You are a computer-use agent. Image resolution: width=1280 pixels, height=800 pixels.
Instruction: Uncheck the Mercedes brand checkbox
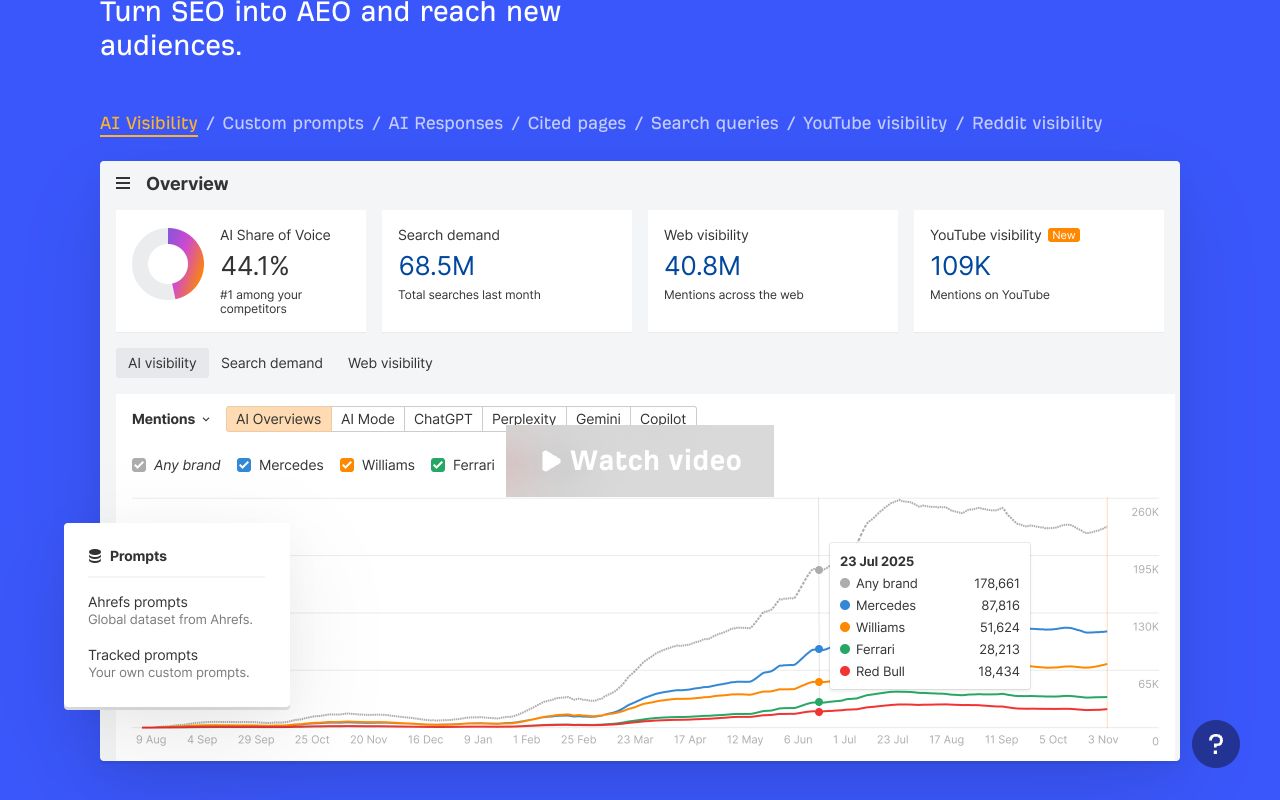point(244,465)
